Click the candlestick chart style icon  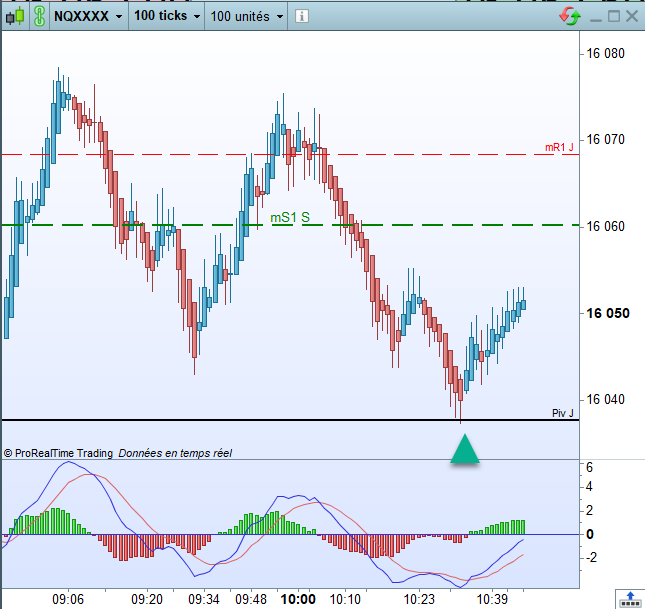(x=15, y=16)
